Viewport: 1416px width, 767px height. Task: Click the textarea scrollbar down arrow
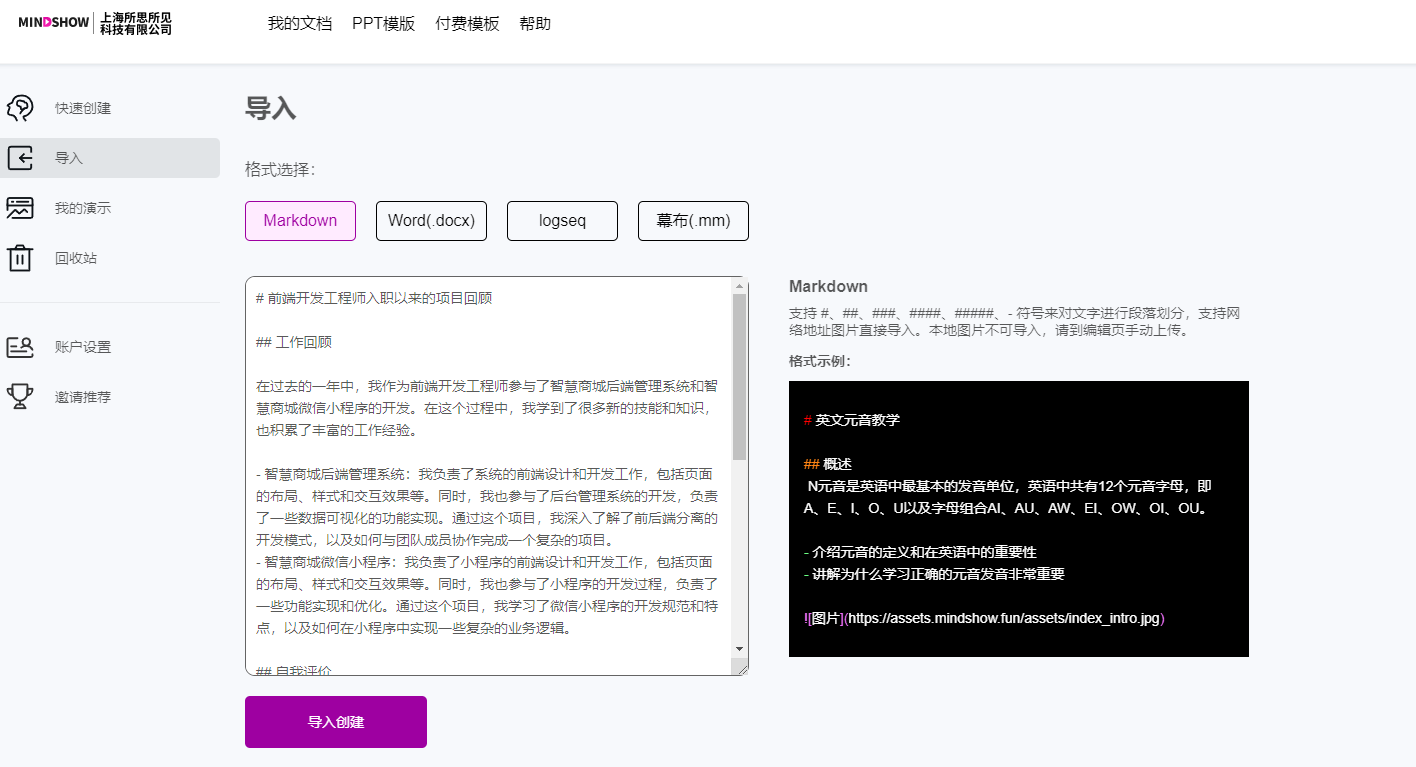740,649
